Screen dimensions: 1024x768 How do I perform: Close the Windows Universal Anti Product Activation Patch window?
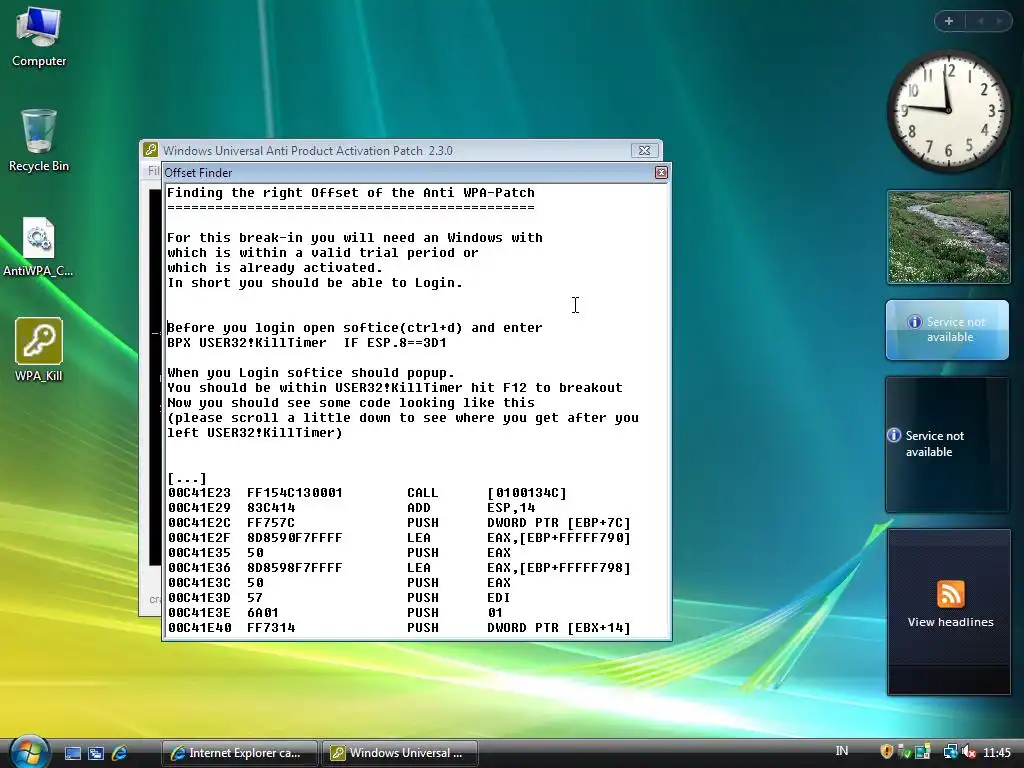click(644, 150)
